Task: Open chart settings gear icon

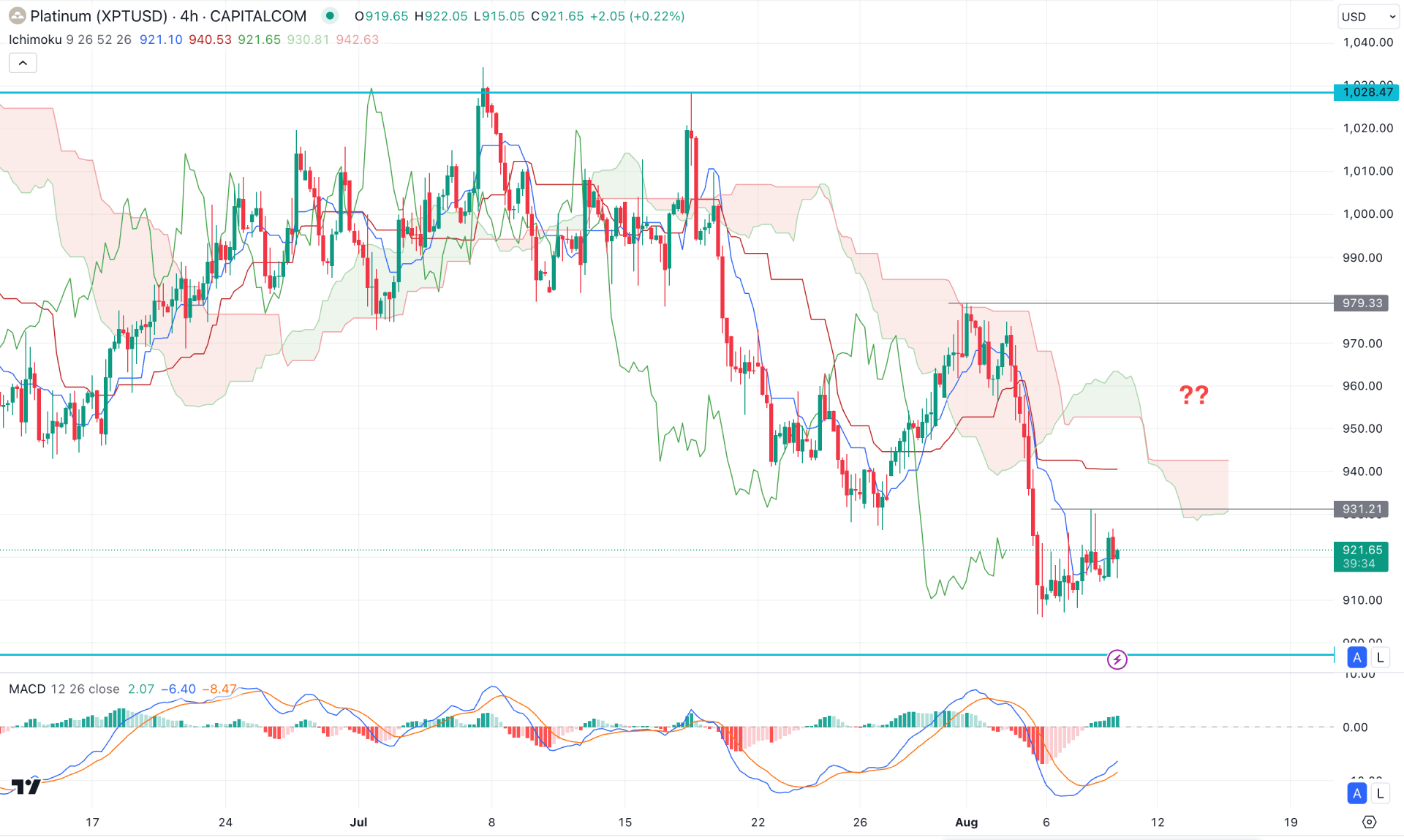Action: [x=1369, y=822]
